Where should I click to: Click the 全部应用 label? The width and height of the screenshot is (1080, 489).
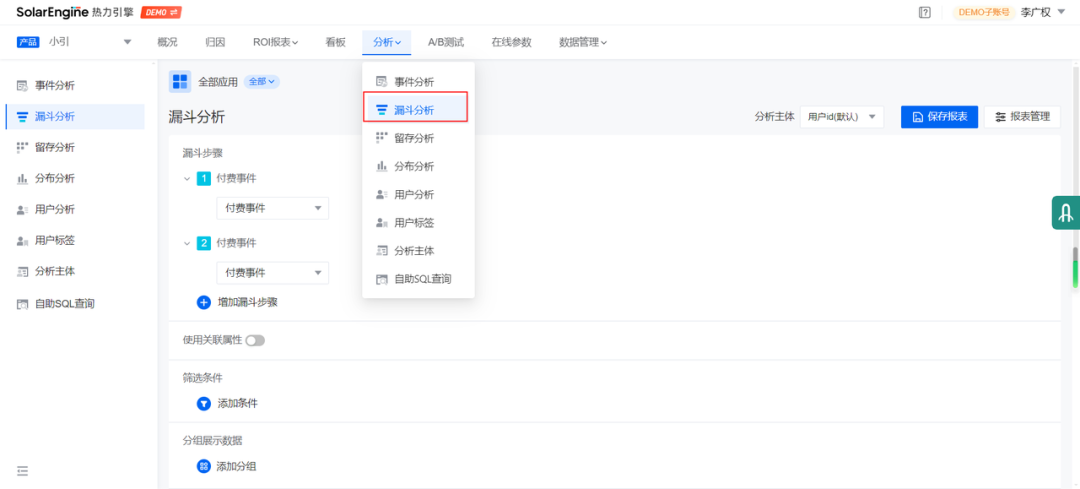[218, 82]
